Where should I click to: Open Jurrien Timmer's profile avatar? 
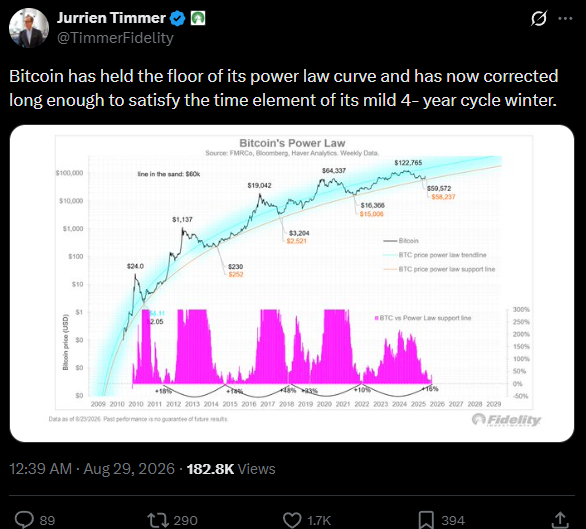point(29,28)
